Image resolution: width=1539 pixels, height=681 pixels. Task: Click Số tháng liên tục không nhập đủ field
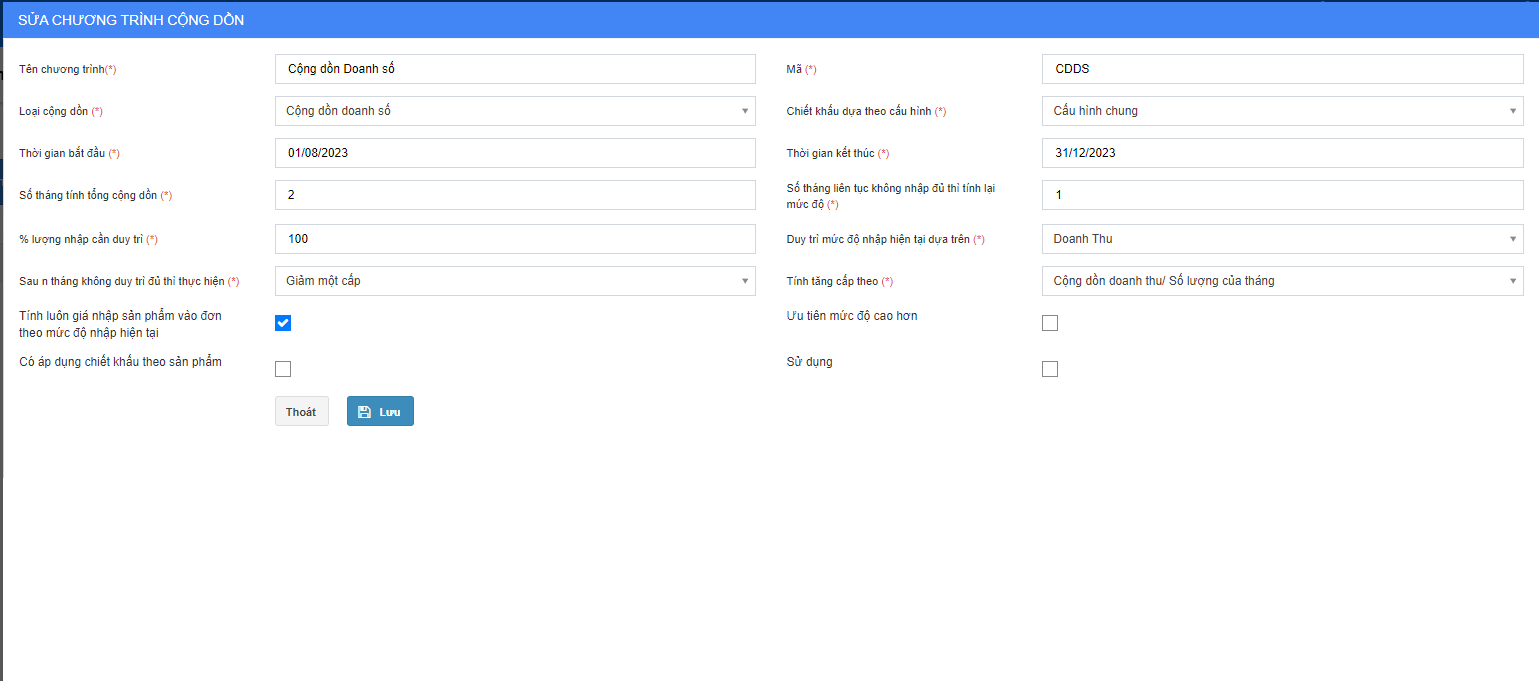(1282, 195)
